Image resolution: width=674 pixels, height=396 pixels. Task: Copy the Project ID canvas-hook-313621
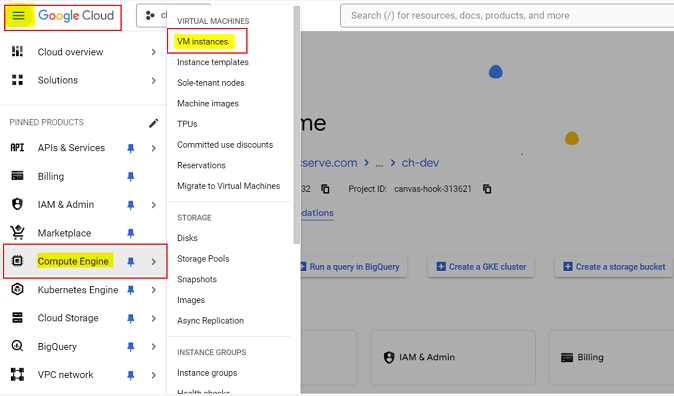pyautogui.click(x=487, y=189)
